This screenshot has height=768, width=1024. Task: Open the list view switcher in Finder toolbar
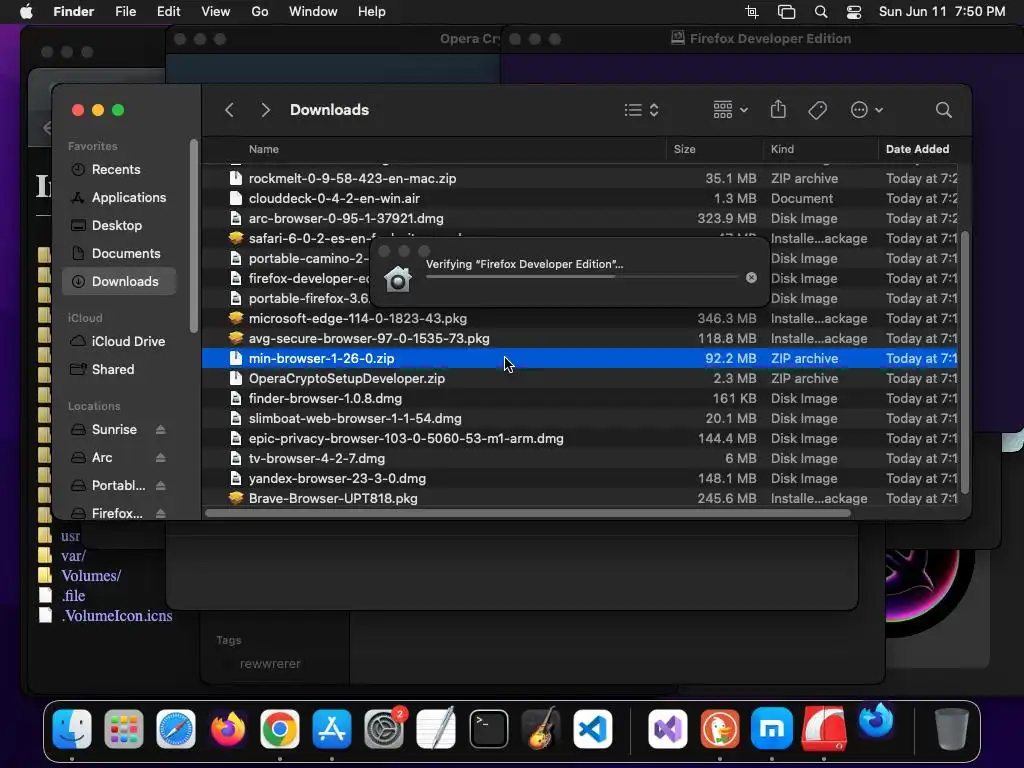tap(641, 110)
